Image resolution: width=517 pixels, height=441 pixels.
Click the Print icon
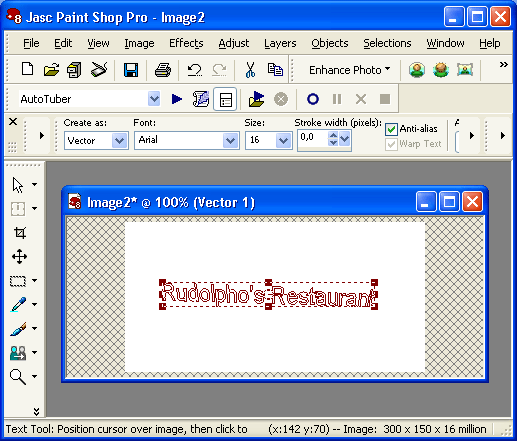coord(163,70)
